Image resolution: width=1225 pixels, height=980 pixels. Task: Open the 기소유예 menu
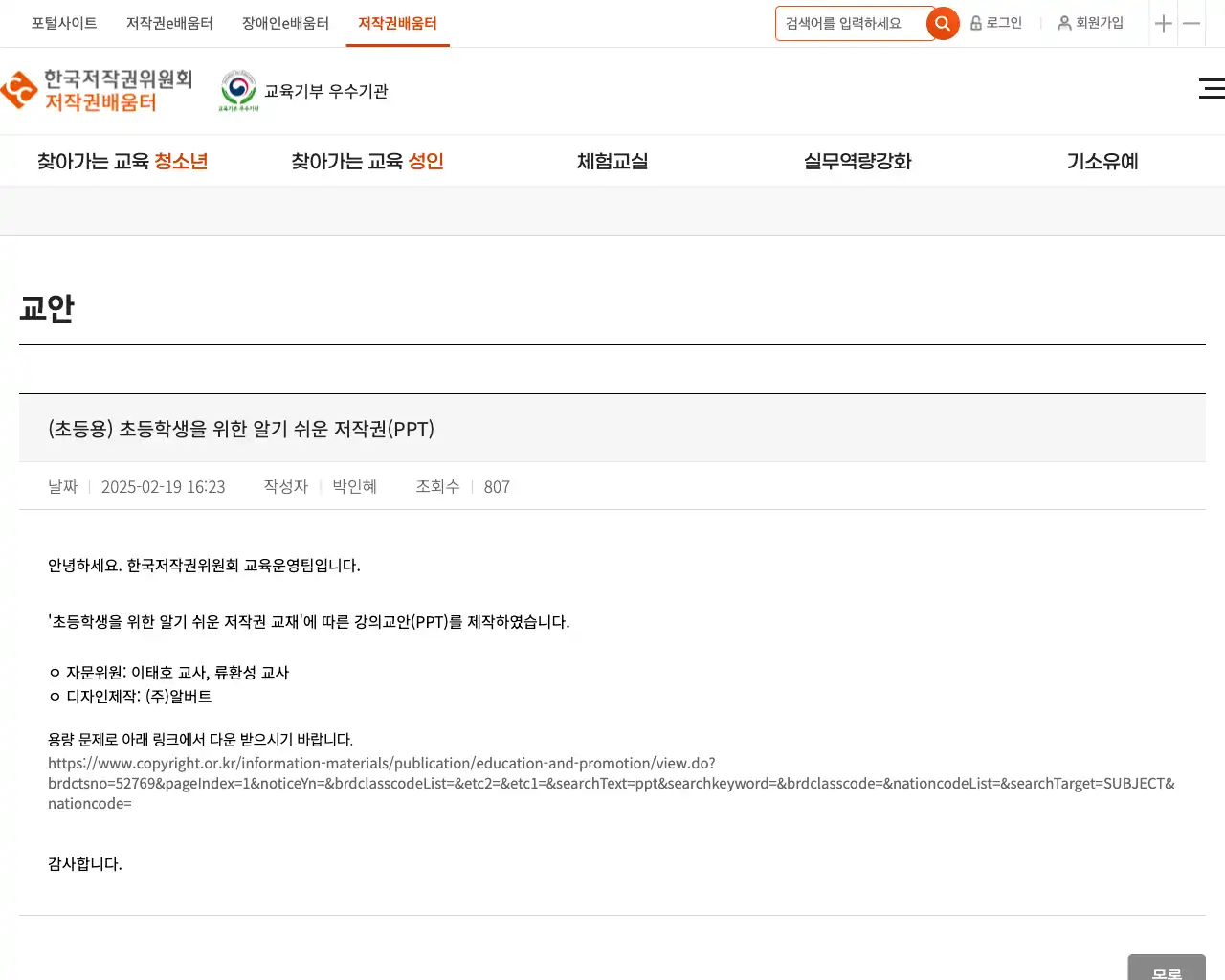point(1102,162)
